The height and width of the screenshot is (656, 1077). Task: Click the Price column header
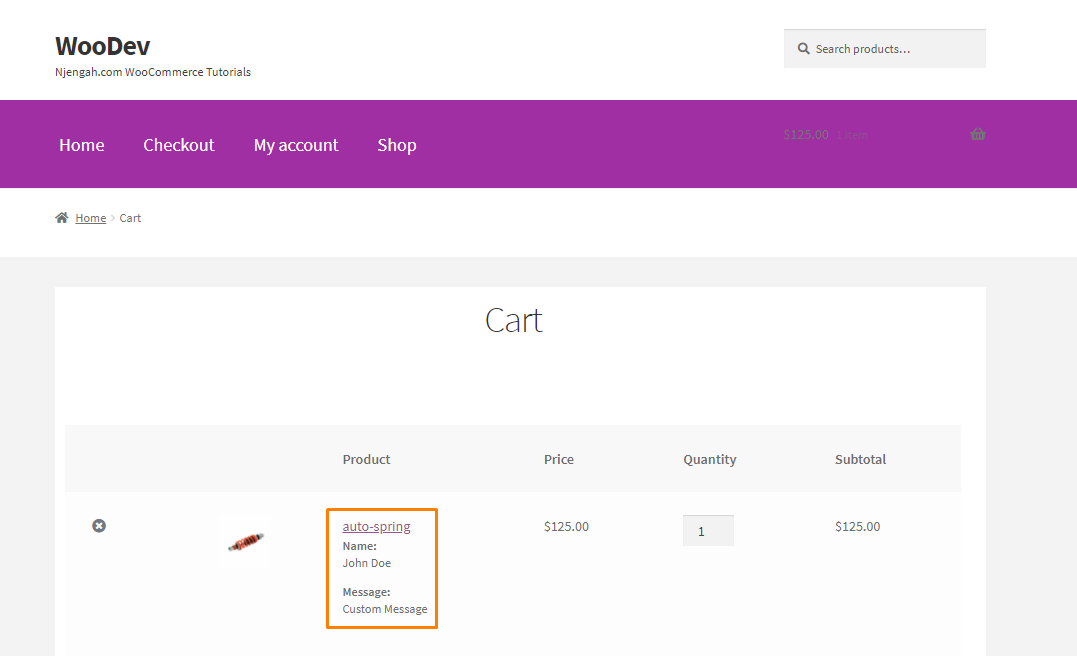click(558, 460)
